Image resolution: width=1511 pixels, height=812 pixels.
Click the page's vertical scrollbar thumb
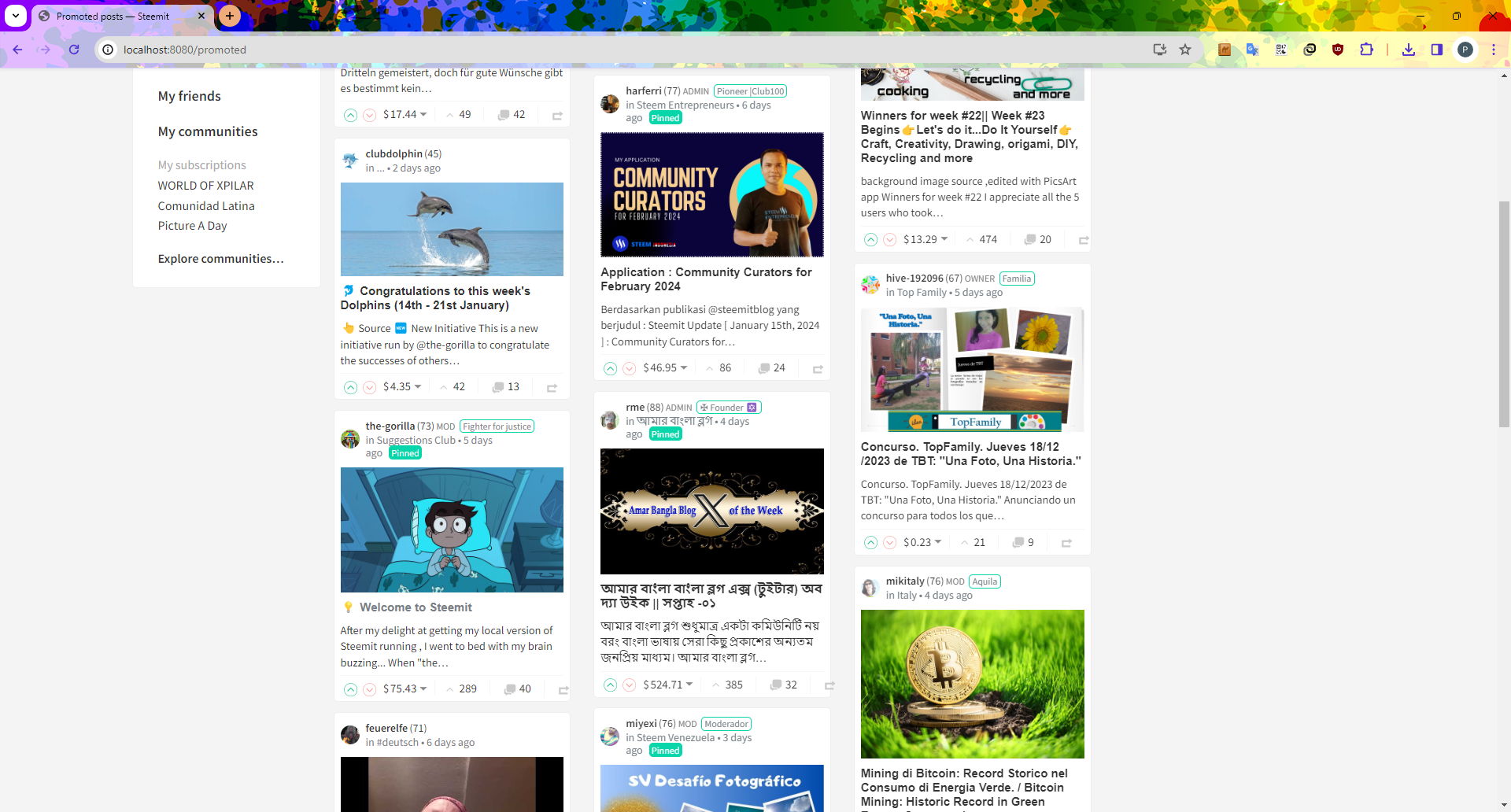coord(1505,315)
